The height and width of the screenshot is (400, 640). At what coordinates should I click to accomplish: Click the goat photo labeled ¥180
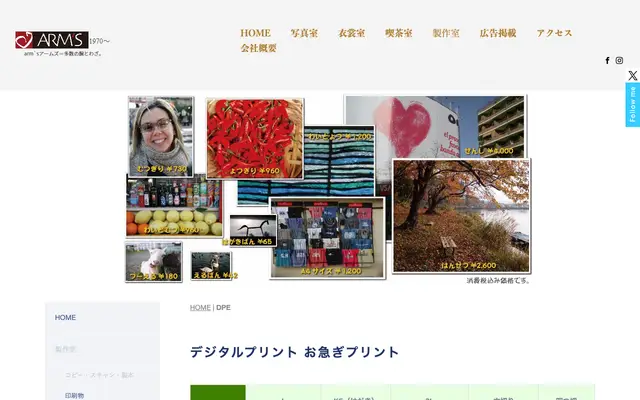(153, 262)
